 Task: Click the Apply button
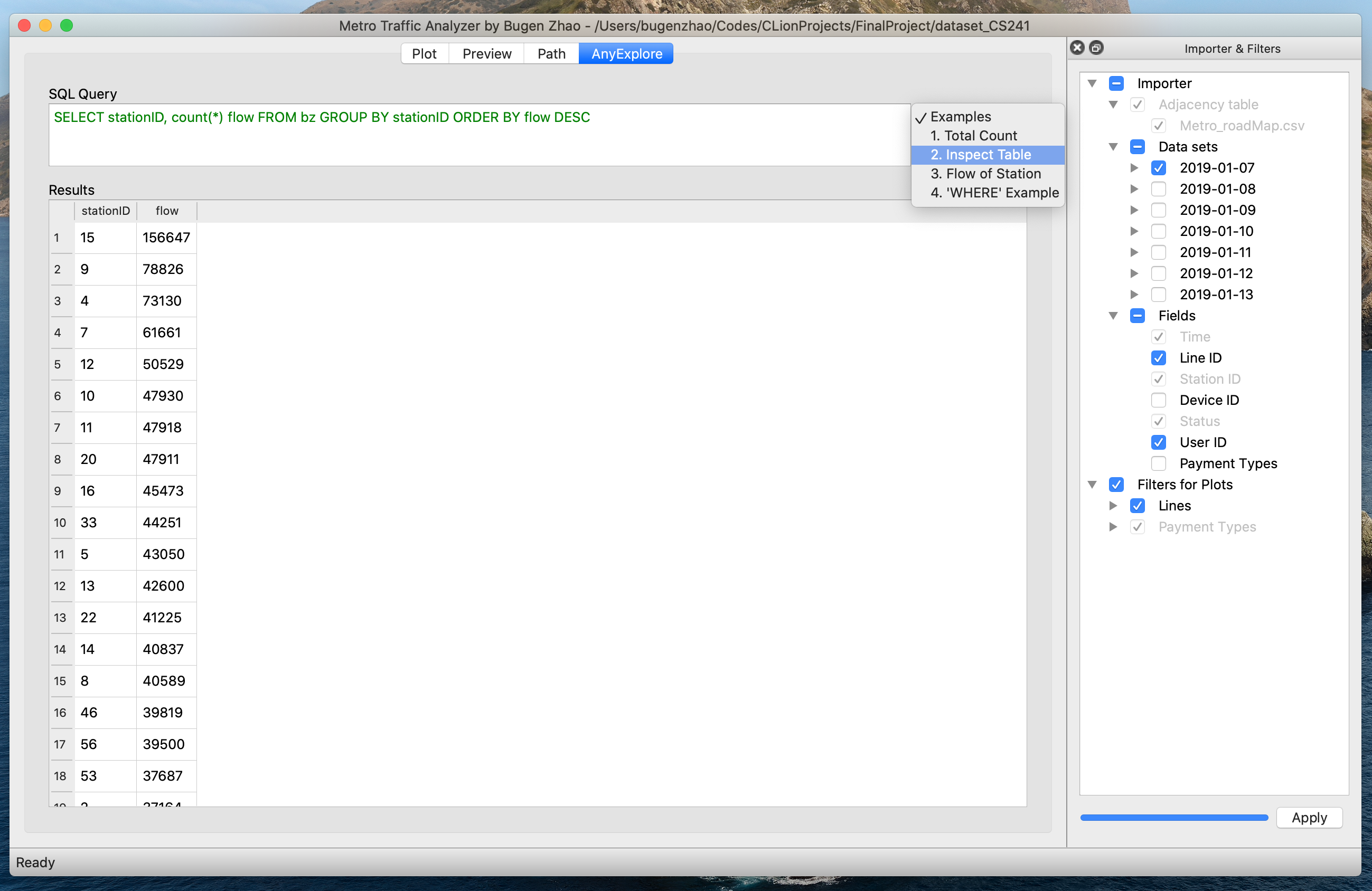(1310, 817)
